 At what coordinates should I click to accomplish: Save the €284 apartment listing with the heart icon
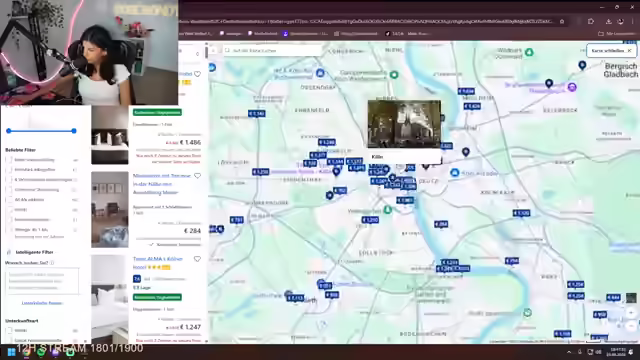click(197, 176)
